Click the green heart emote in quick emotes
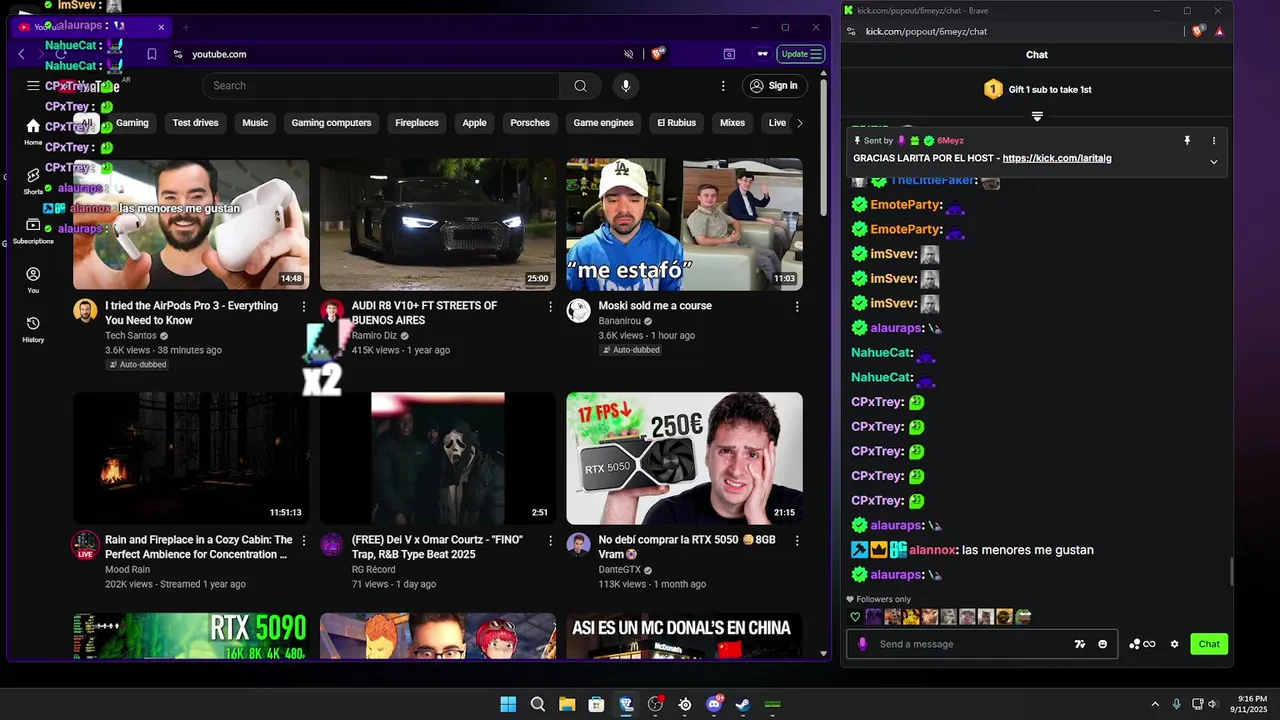Screen dimensions: 1280x720 855,617
